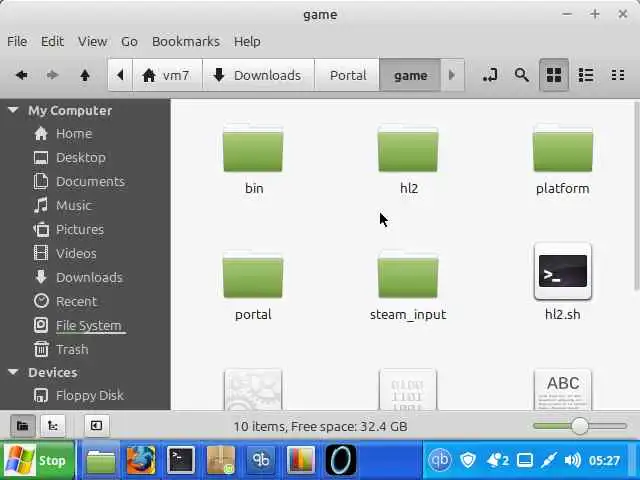Open the Go menu
This screenshot has height=480, width=640.
129,41
